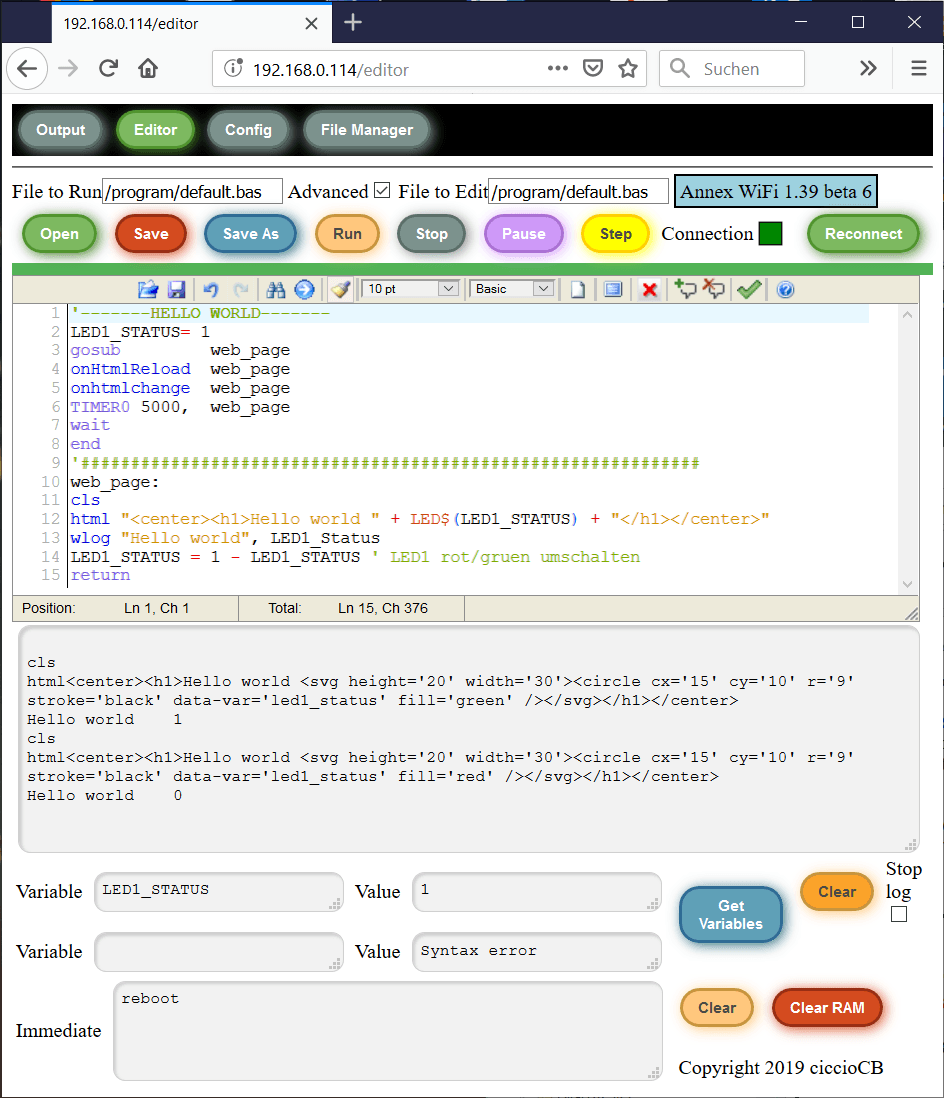Viewport: 944px width, 1098px height.
Task: Toggle the smart highlighting broom icon
Action: pos(341,289)
